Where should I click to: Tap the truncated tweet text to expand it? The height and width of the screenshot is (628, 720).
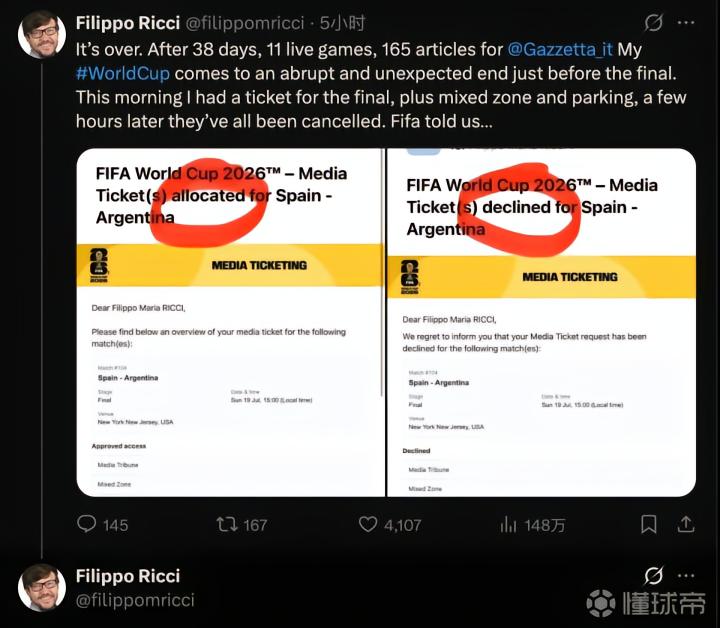point(381,85)
